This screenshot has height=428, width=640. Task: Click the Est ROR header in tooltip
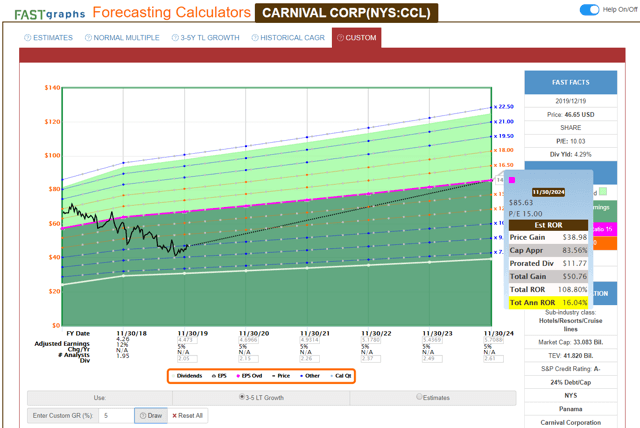(x=549, y=225)
